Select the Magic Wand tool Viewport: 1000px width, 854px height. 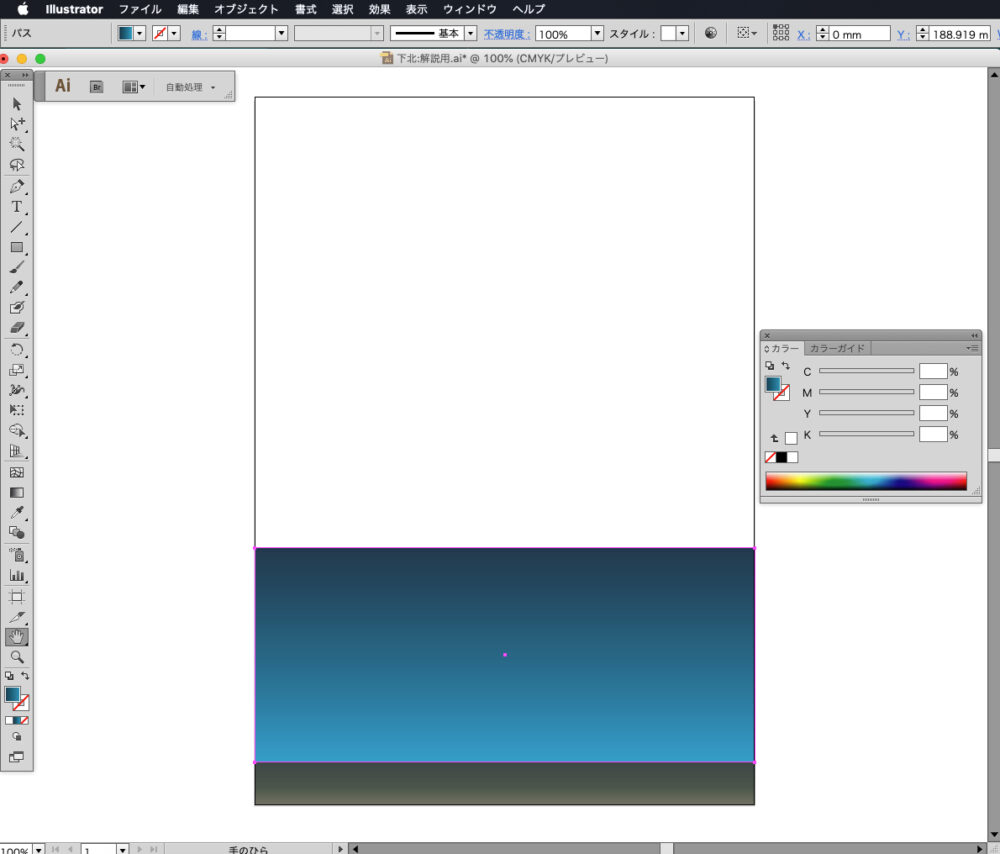click(x=17, y=144)
